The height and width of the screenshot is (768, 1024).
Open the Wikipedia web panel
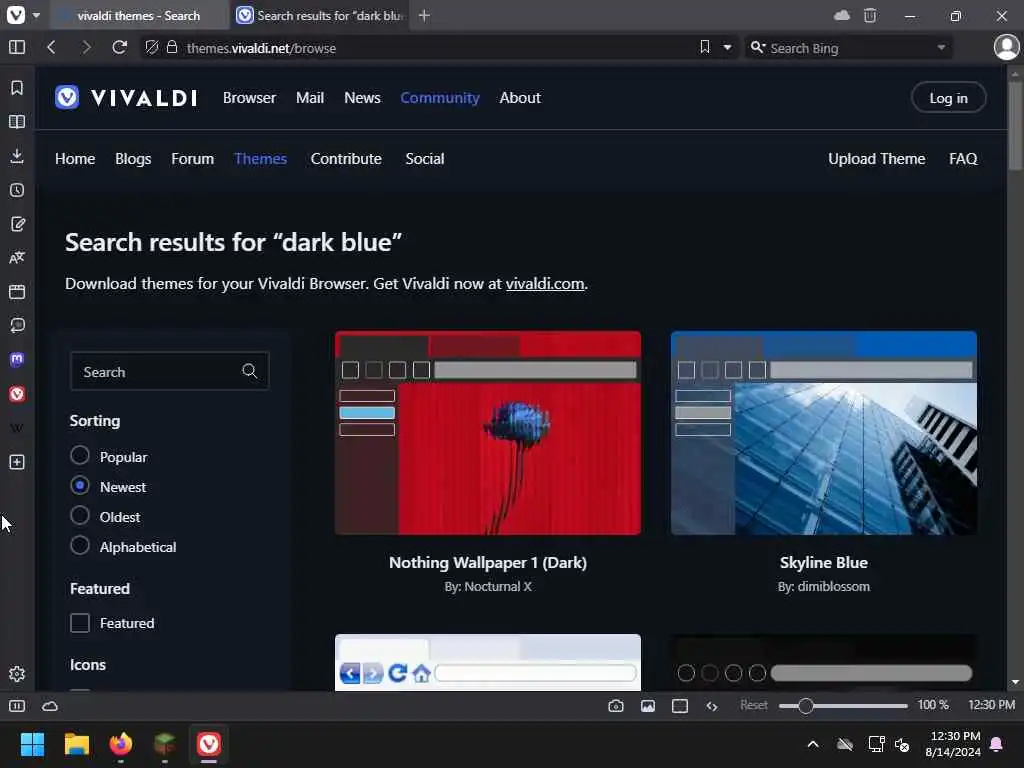coord(17,428)
